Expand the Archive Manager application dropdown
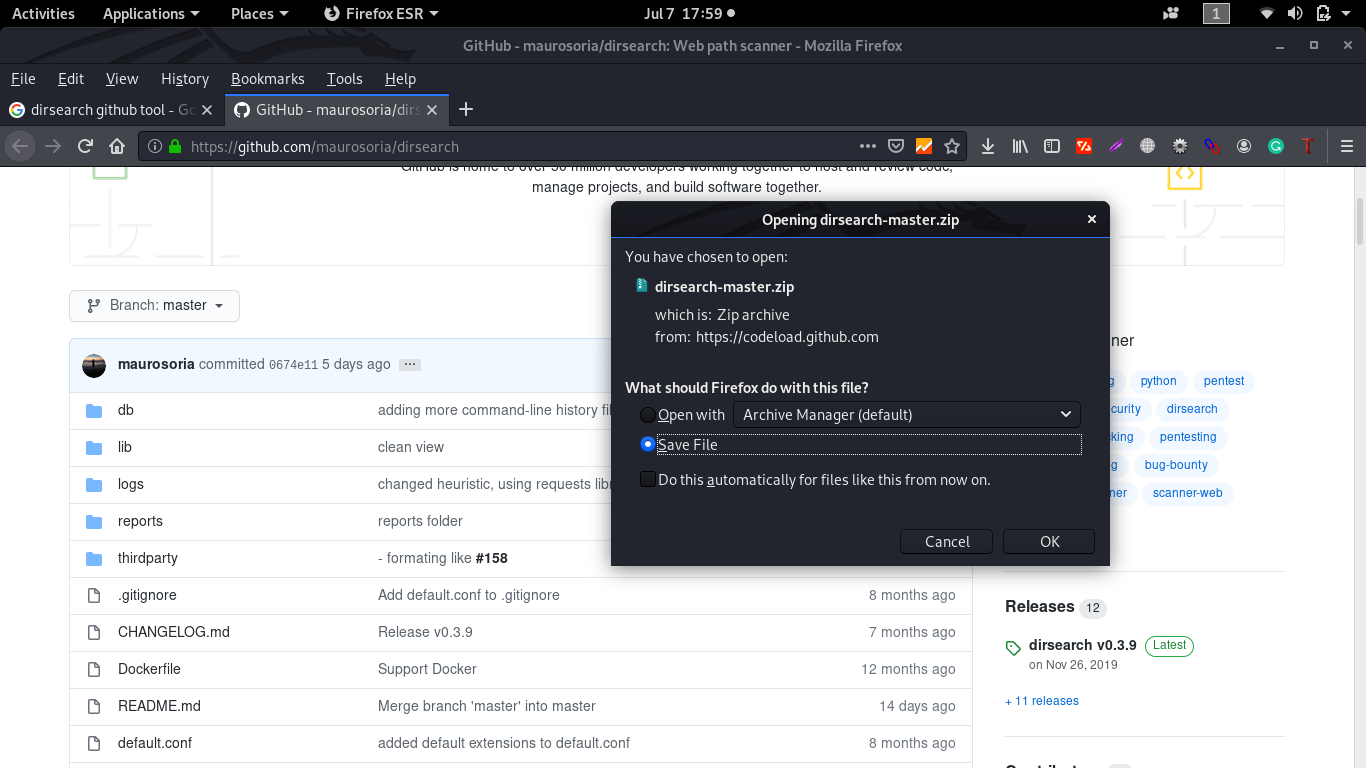 tap(907, 414)
